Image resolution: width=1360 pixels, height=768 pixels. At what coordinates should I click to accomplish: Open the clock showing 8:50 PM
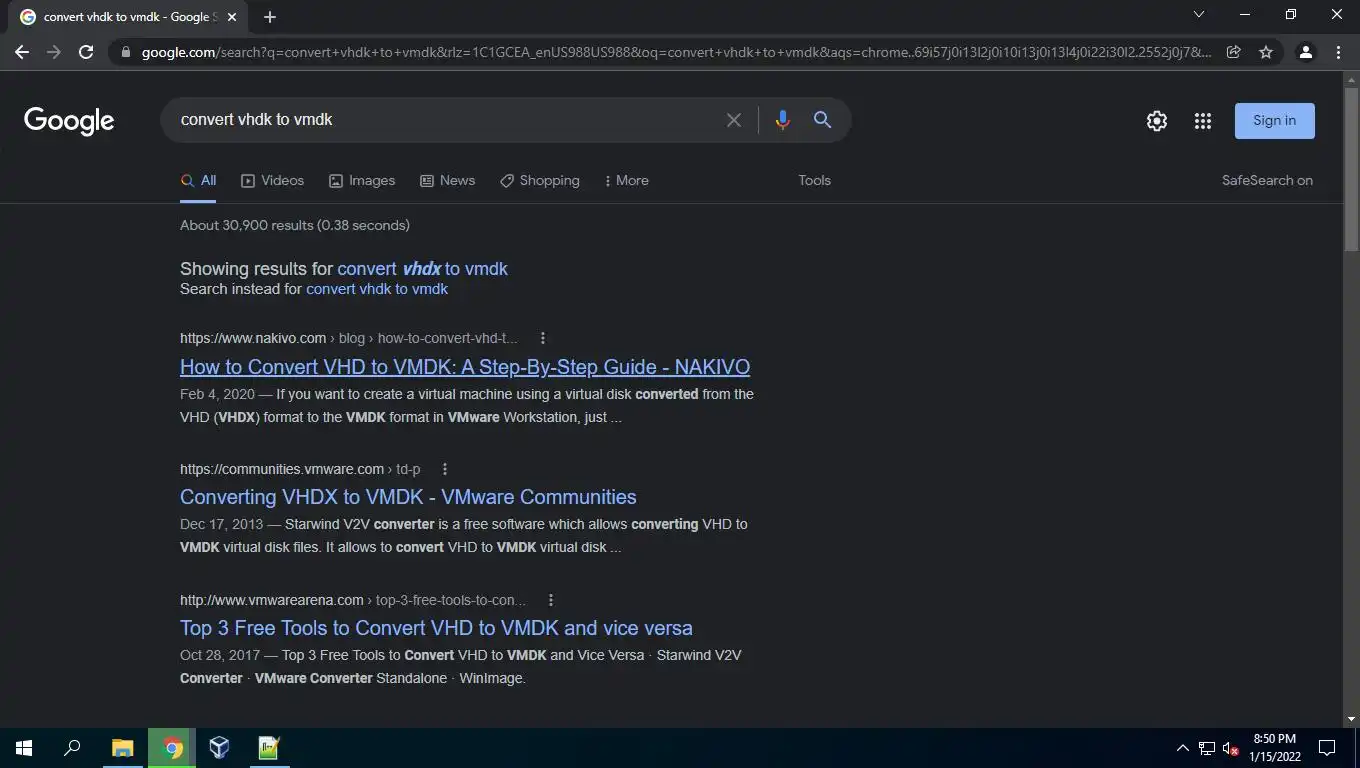1274,748
